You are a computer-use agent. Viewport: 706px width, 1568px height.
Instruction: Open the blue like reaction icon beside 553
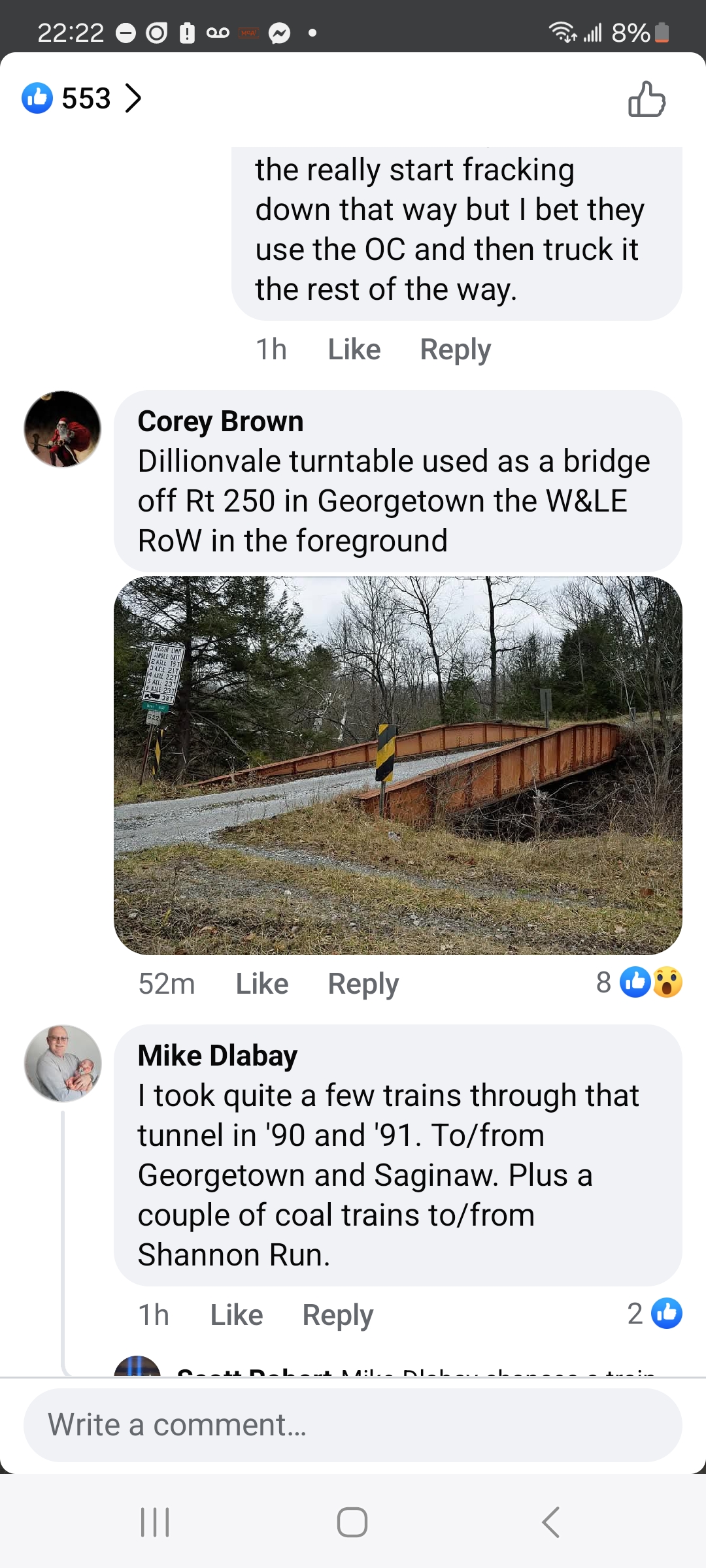[37, 98]
